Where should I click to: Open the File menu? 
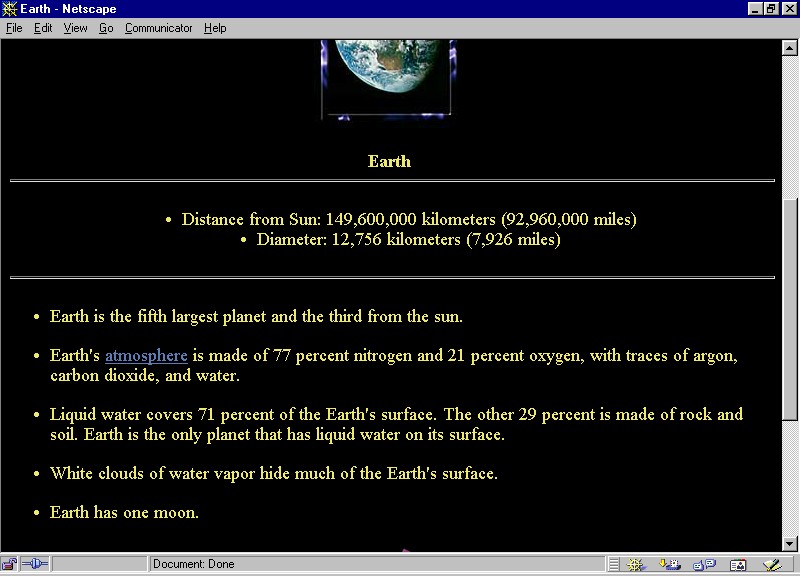(14, 28)
